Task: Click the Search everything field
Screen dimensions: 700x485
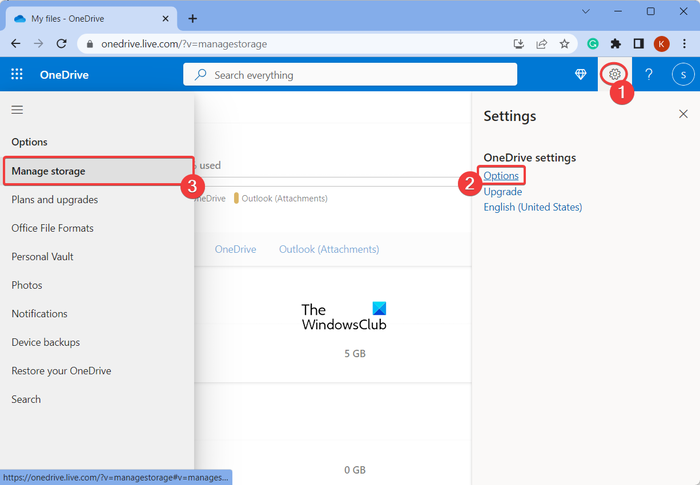Action: point(350,75)
